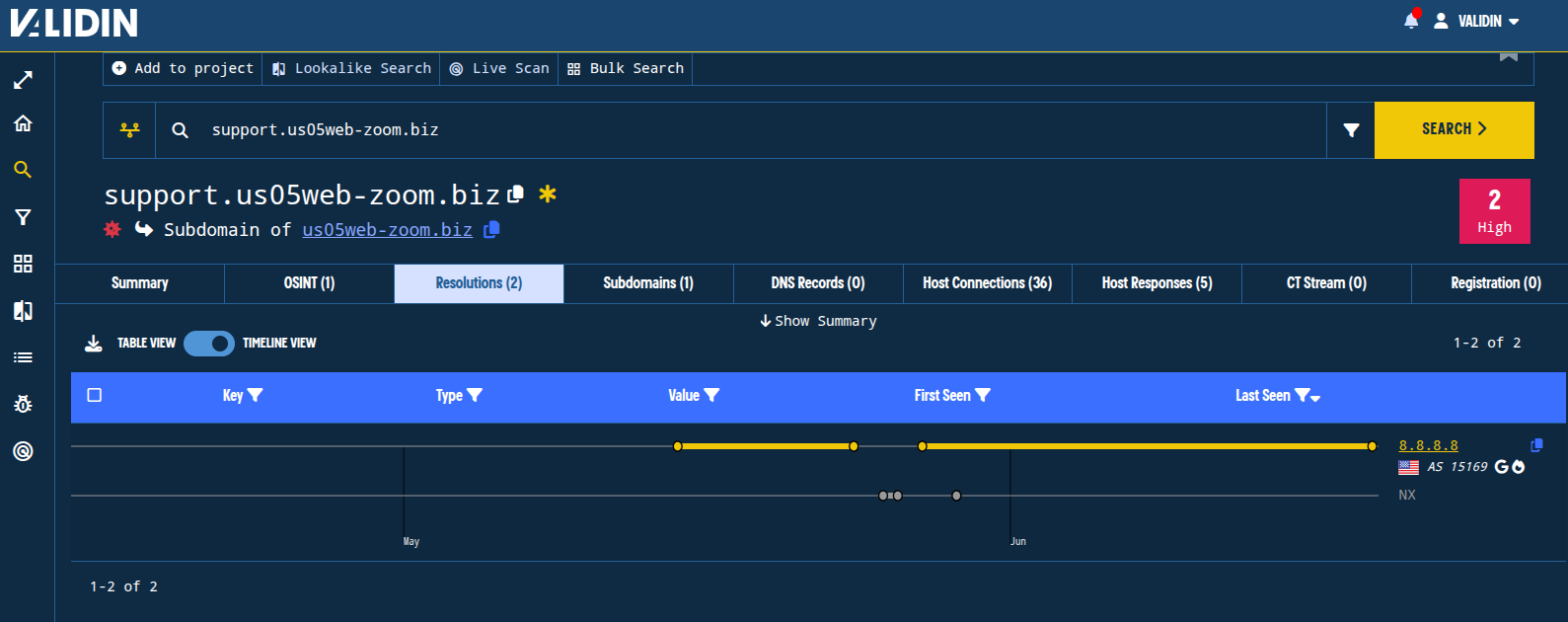Copy the parent domain us05web-zoom.biz
Screen dimensions: 1568x622
[x=491, y=229]
